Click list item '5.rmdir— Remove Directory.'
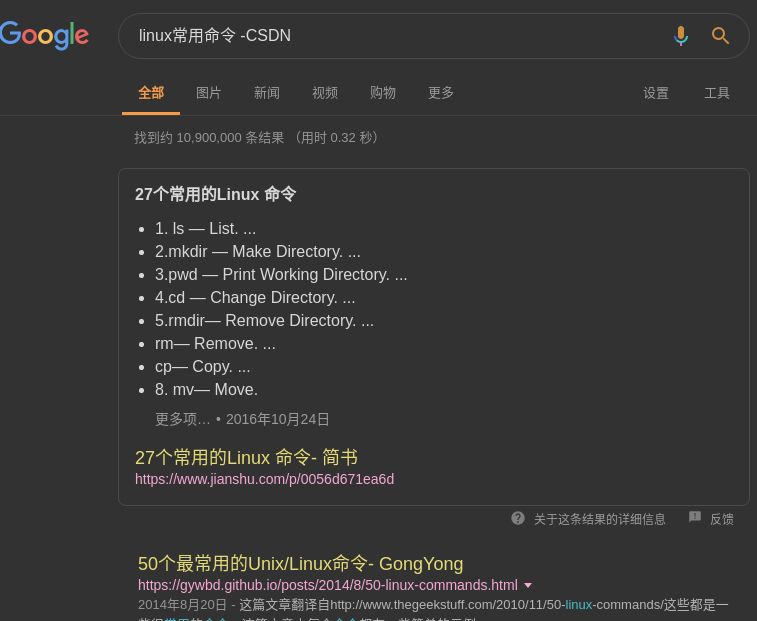Screen dimensions: 757x621 (x=264, y=321)
